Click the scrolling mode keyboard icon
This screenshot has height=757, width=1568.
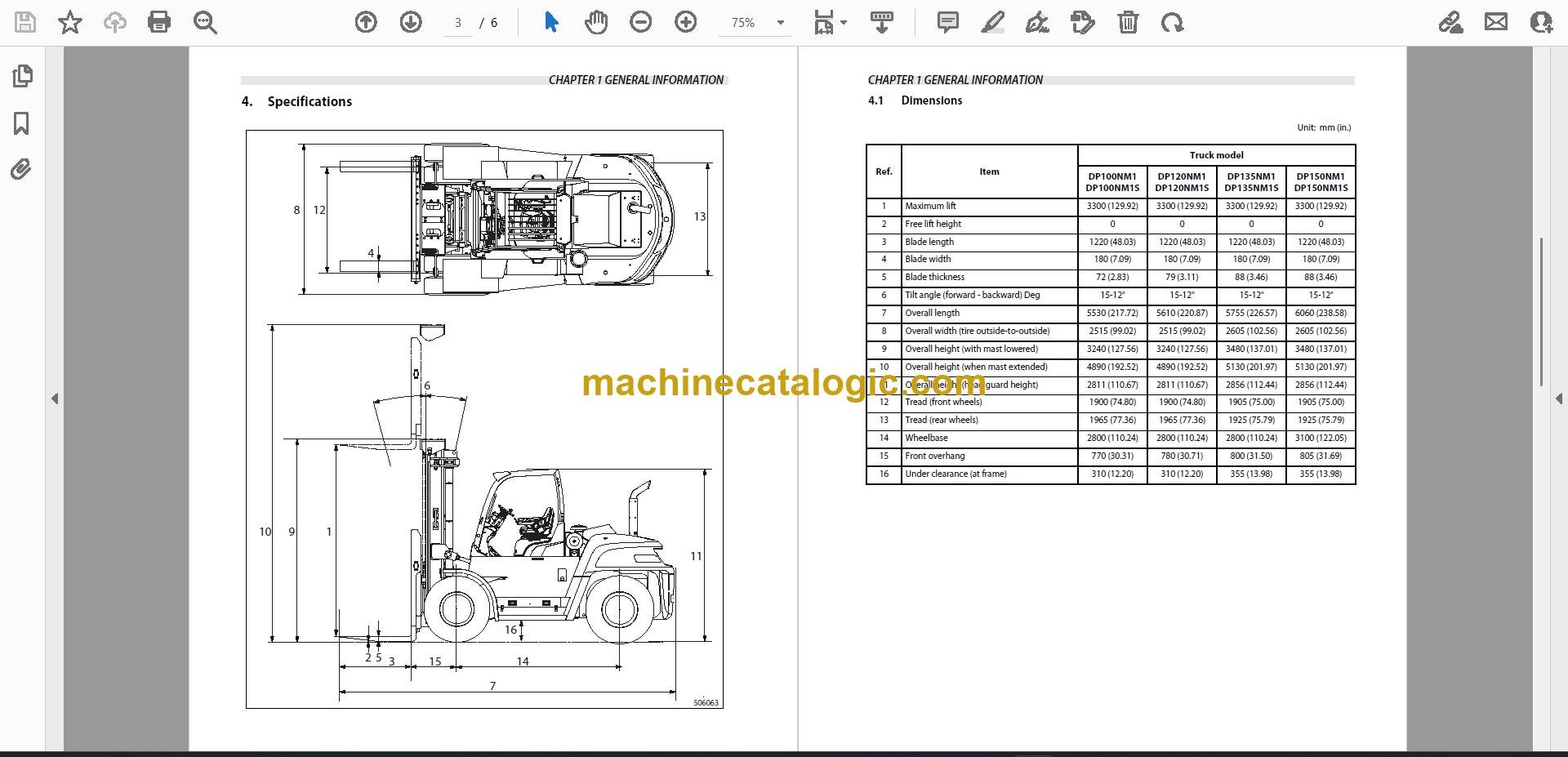(x=881, y=23)
